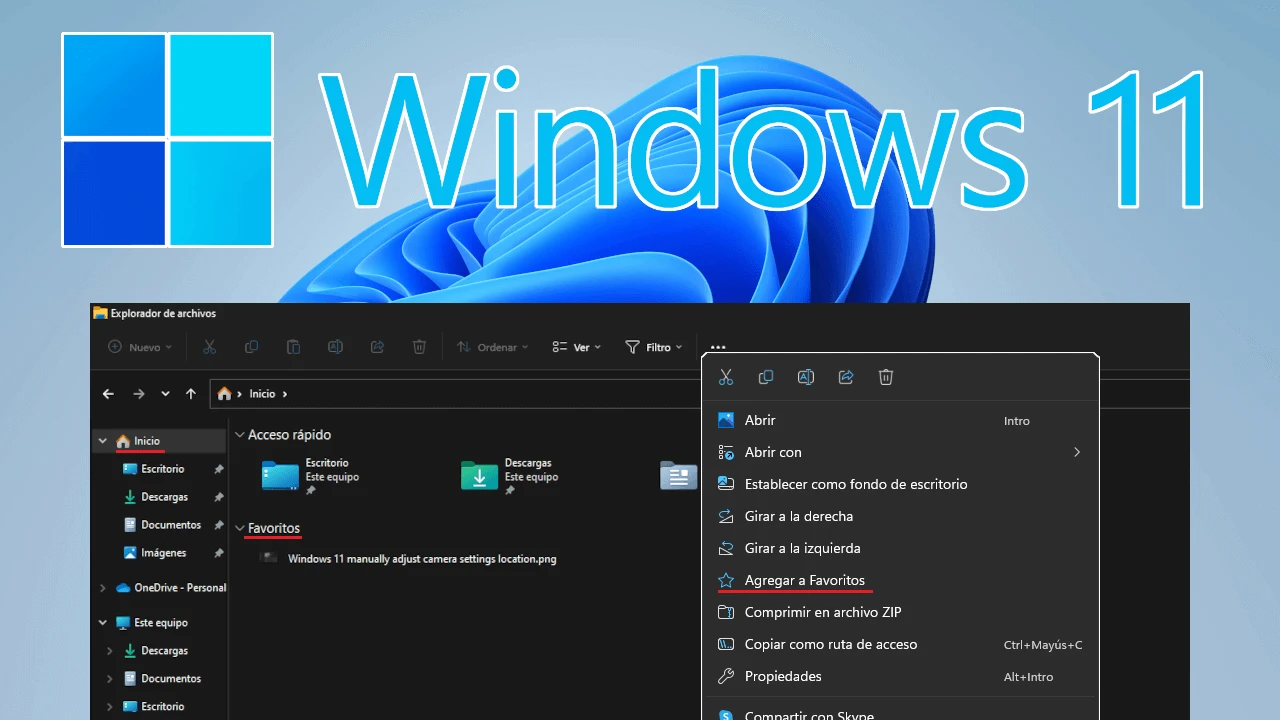Click the Share icon in context menu

click(846, 377)
